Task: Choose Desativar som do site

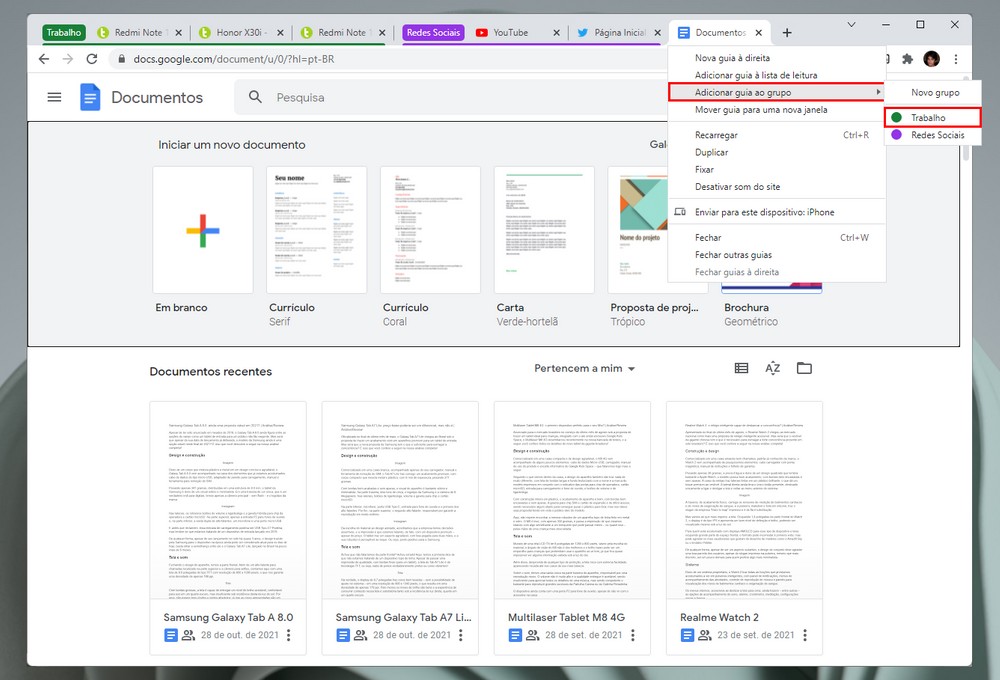Action: pyautogui.click(x=777, y=187)
